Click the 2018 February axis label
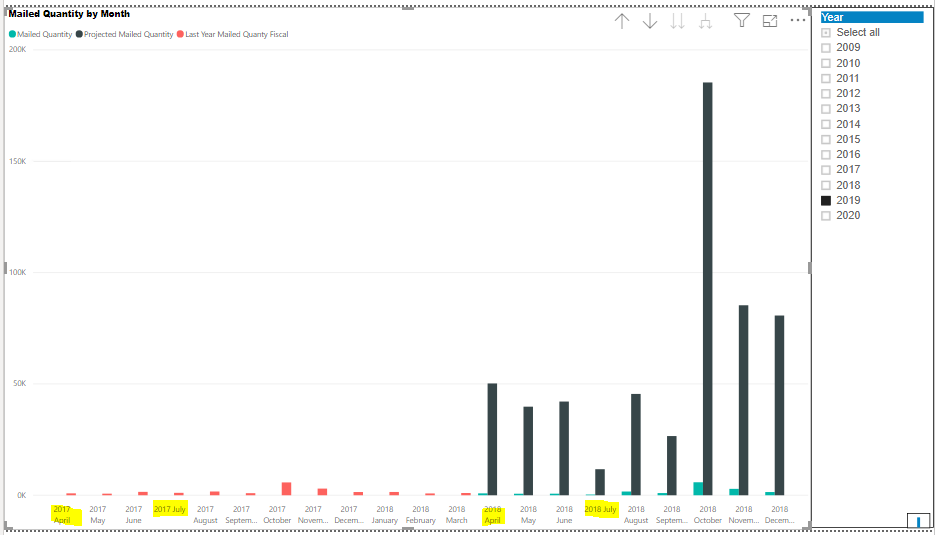Viewport: 935px width, 535px height. (x=421, y=515)
